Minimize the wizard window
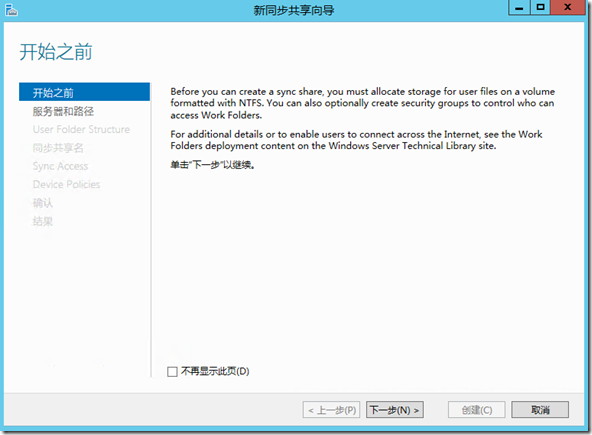The width and height of the screenshot is (592, 435). point(520,8)
